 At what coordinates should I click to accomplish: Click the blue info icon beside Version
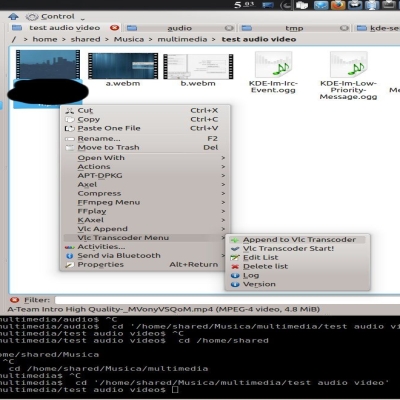[235, 284]
